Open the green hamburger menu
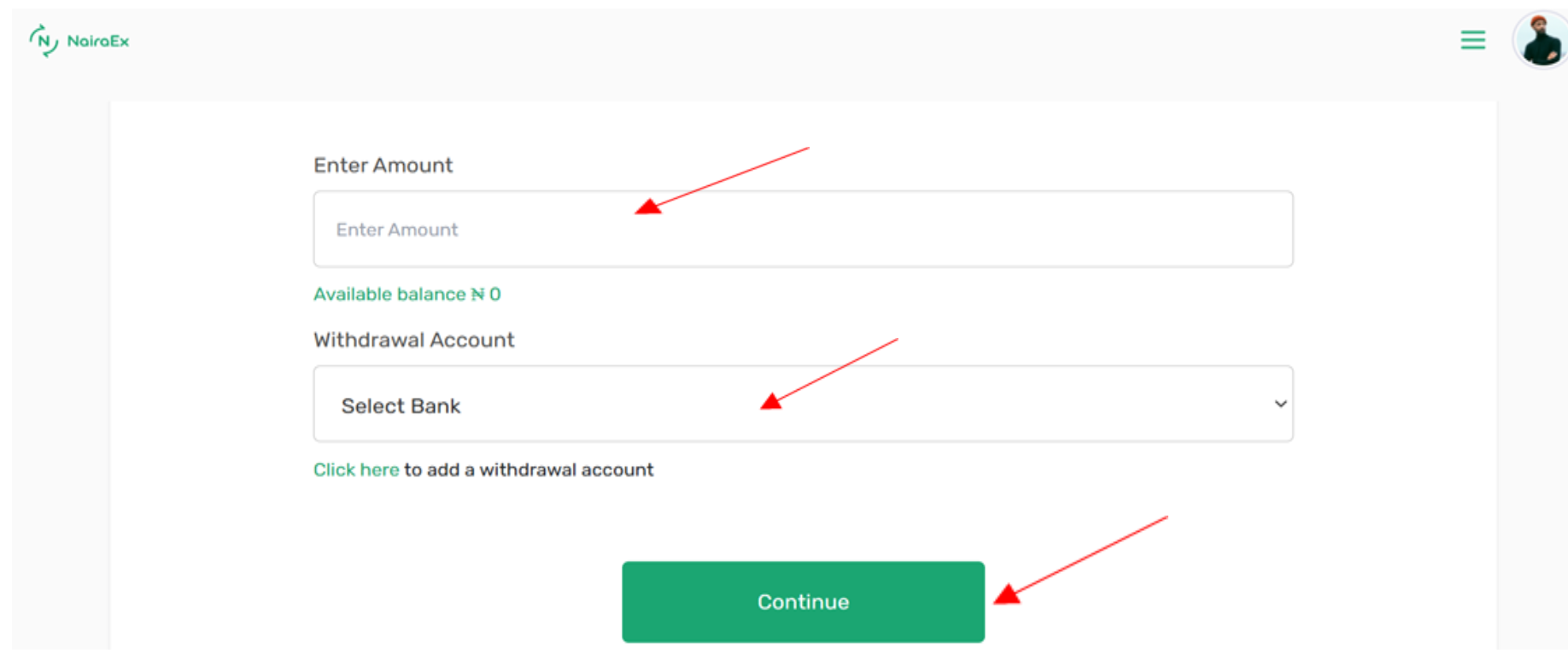 pos(1472,40)
